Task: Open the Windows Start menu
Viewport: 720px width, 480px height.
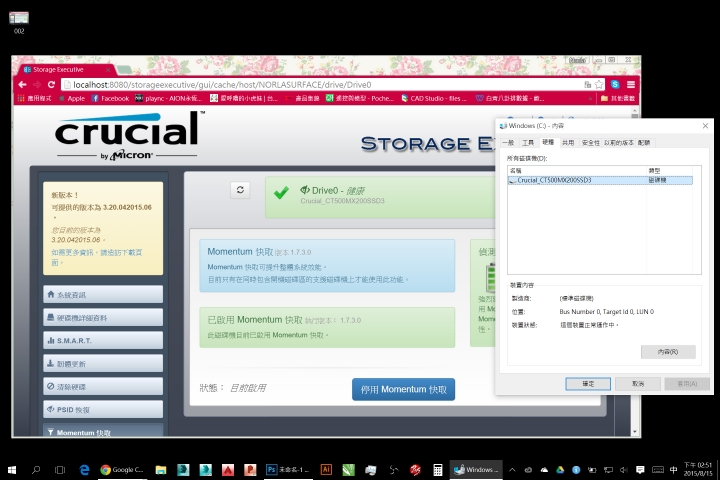Action: tap(12, 469)
